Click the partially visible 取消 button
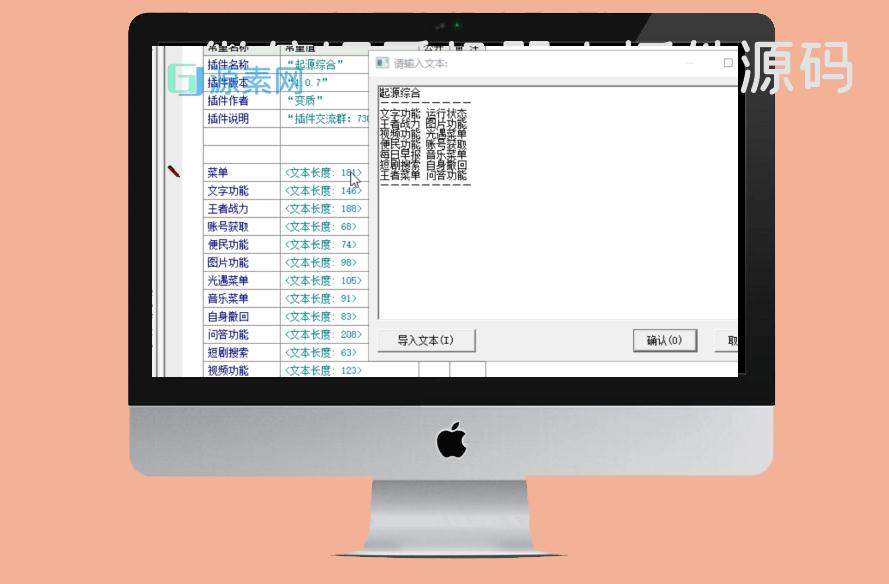The width and height of the screenshot is (889, 584). coord(729,340)
